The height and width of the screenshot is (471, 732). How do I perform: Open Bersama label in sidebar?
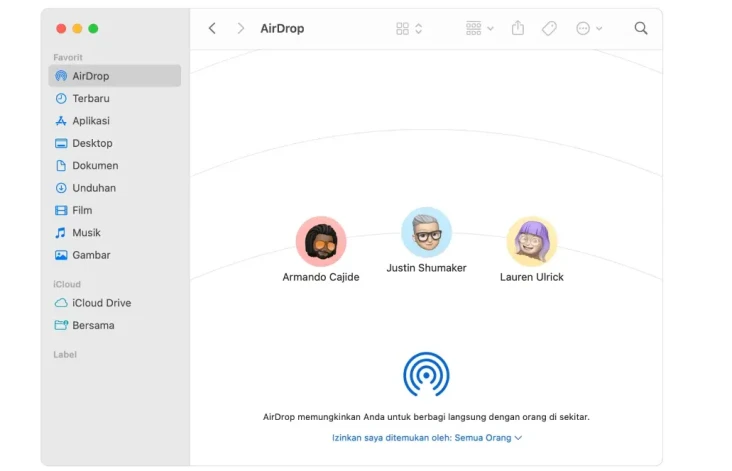point(93,325)
